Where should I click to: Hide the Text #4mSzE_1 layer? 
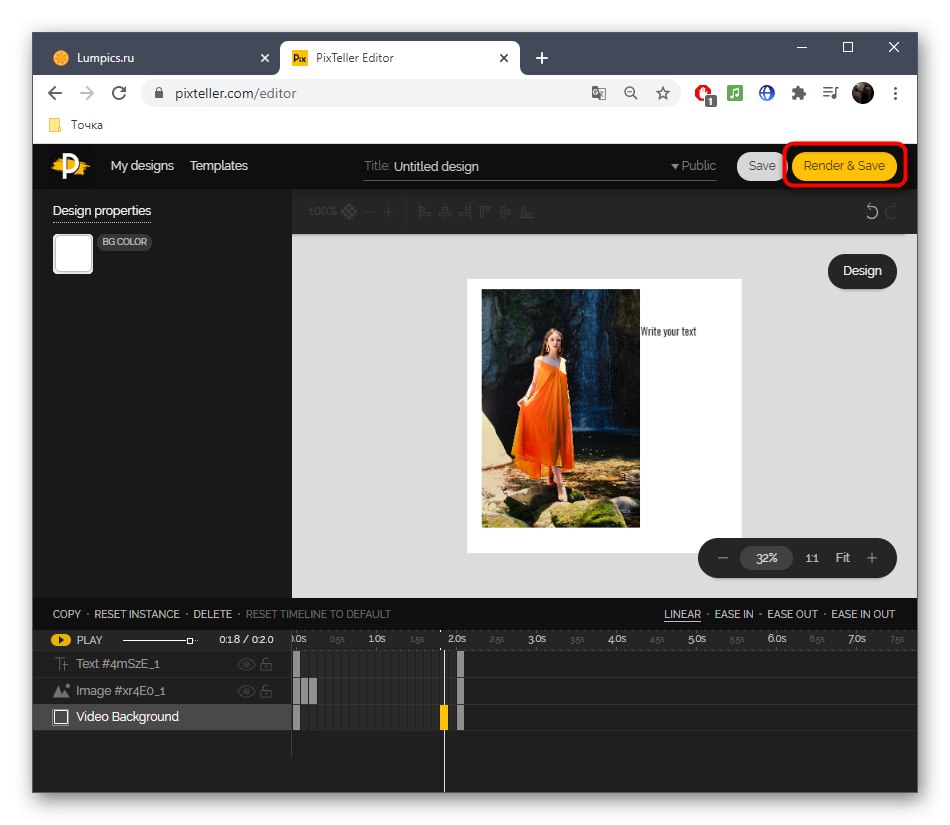(x=245, y=663)
